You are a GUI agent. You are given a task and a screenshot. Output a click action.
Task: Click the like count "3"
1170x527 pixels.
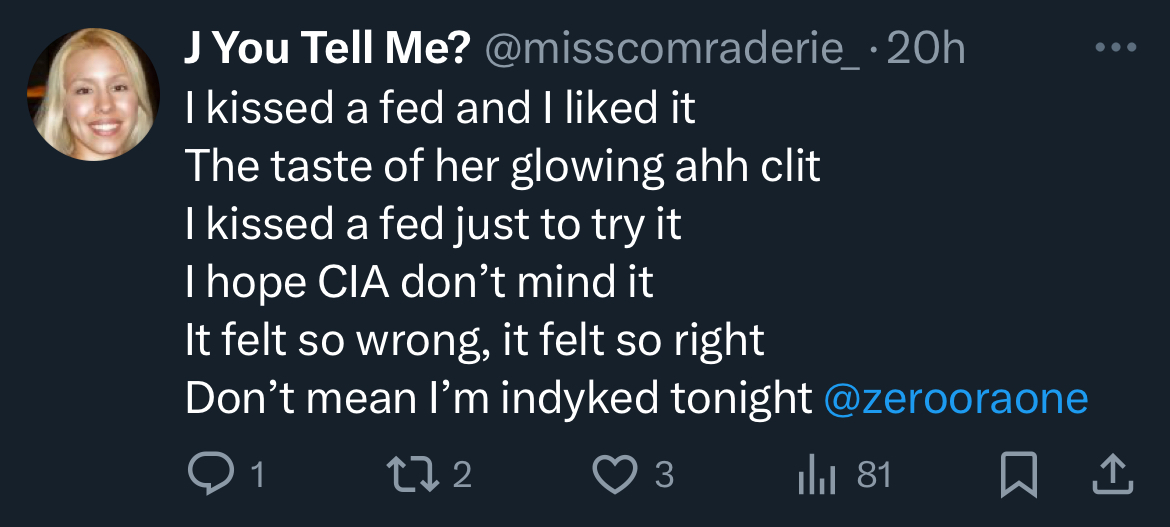(663, 475)
